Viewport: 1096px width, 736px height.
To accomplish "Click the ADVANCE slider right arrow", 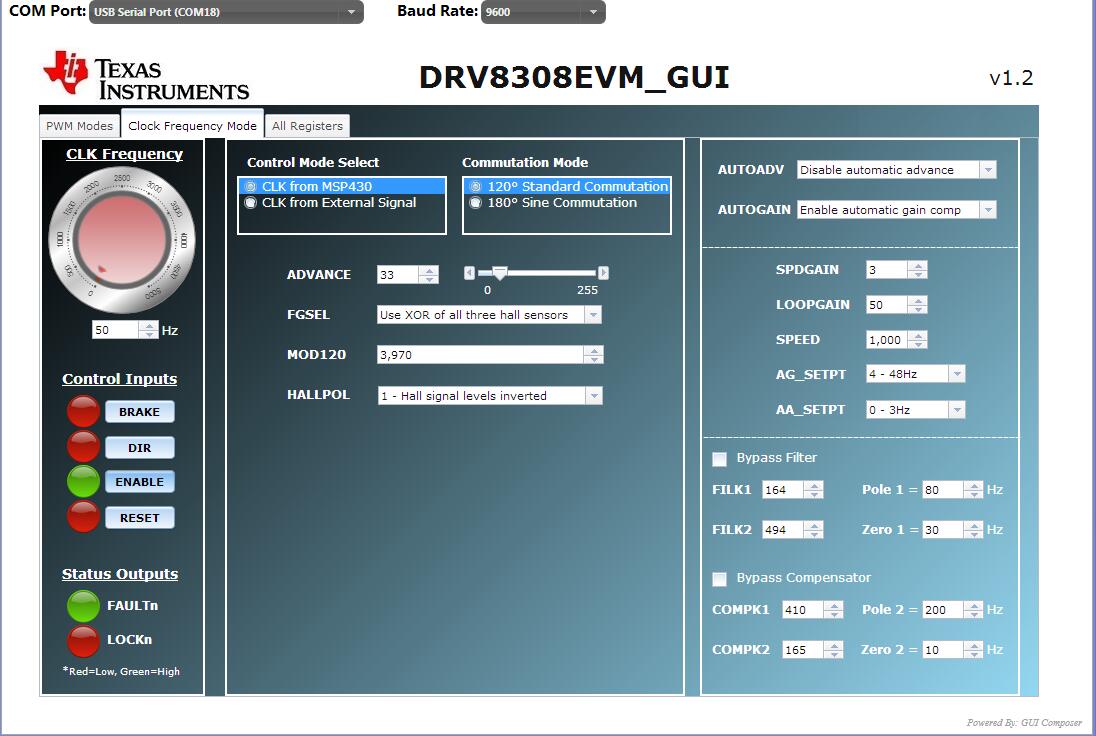I will (603, 273).
